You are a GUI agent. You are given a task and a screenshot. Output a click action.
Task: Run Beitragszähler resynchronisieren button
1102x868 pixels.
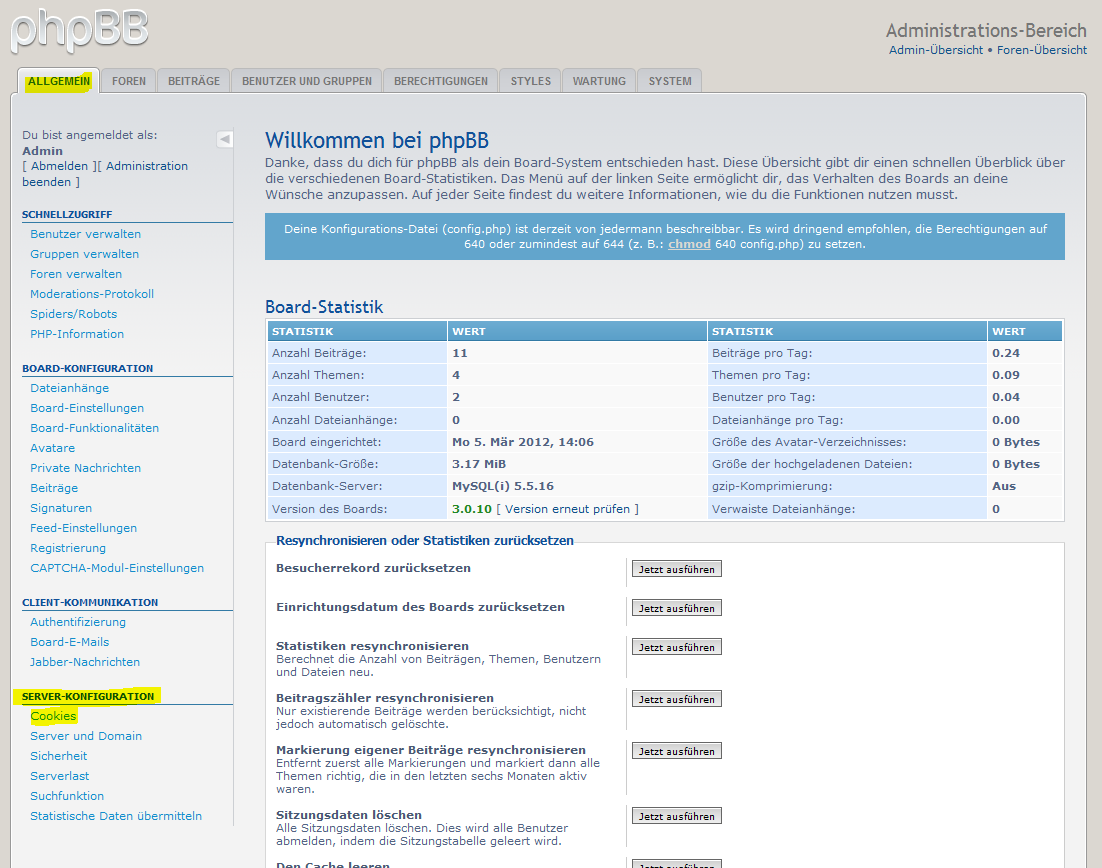click(677, 699)
